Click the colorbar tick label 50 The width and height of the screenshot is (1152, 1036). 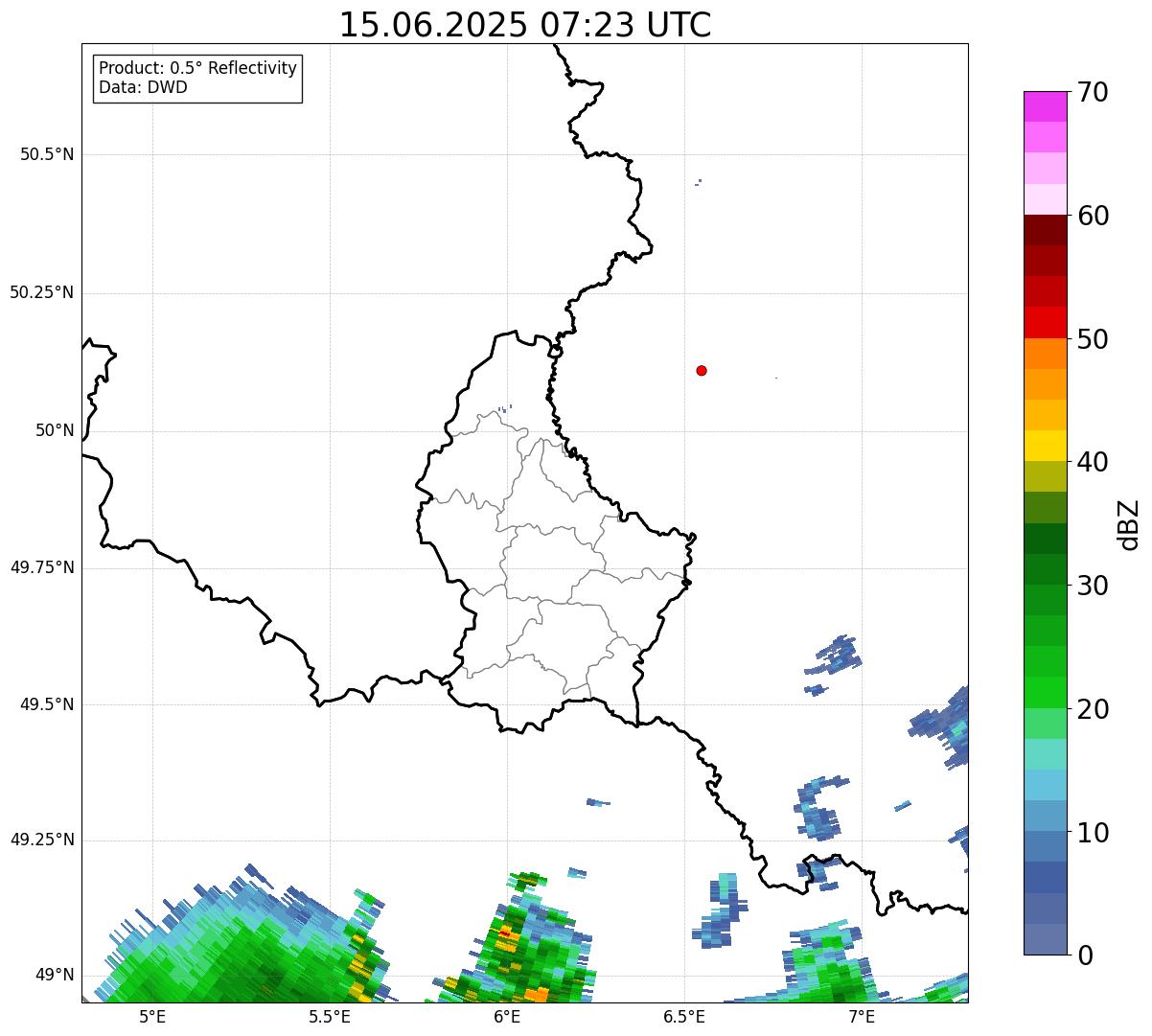(x=1093, y=339)
